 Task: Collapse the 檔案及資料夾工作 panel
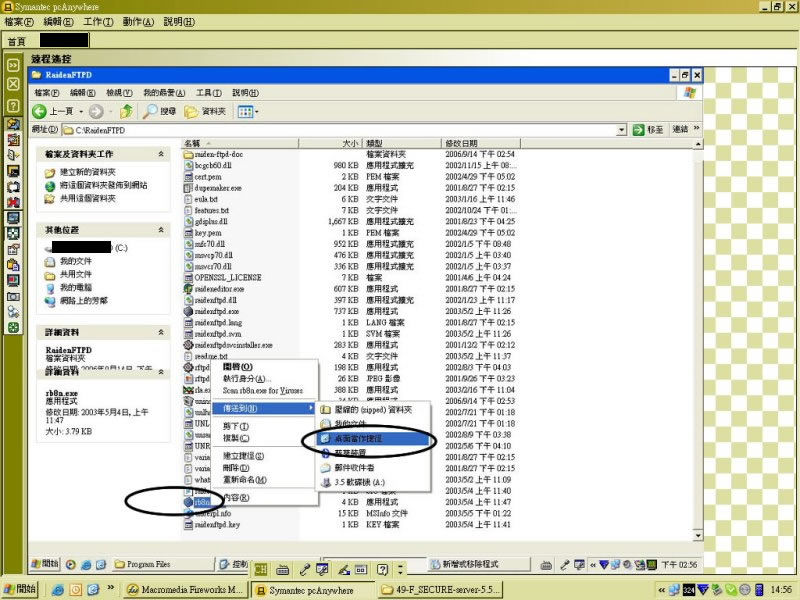click(161, 154)
